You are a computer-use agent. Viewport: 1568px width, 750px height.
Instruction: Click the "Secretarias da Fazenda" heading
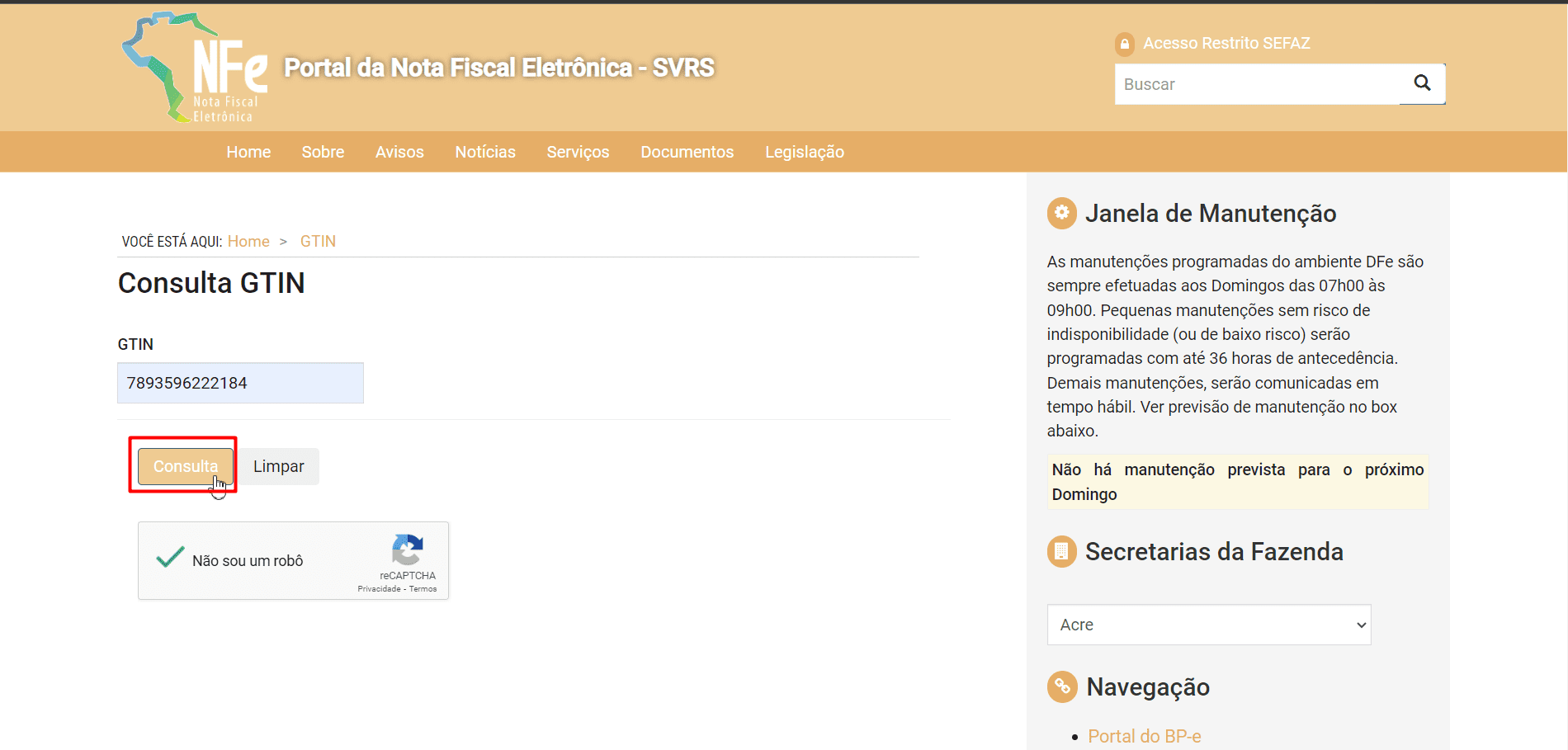1214,552
